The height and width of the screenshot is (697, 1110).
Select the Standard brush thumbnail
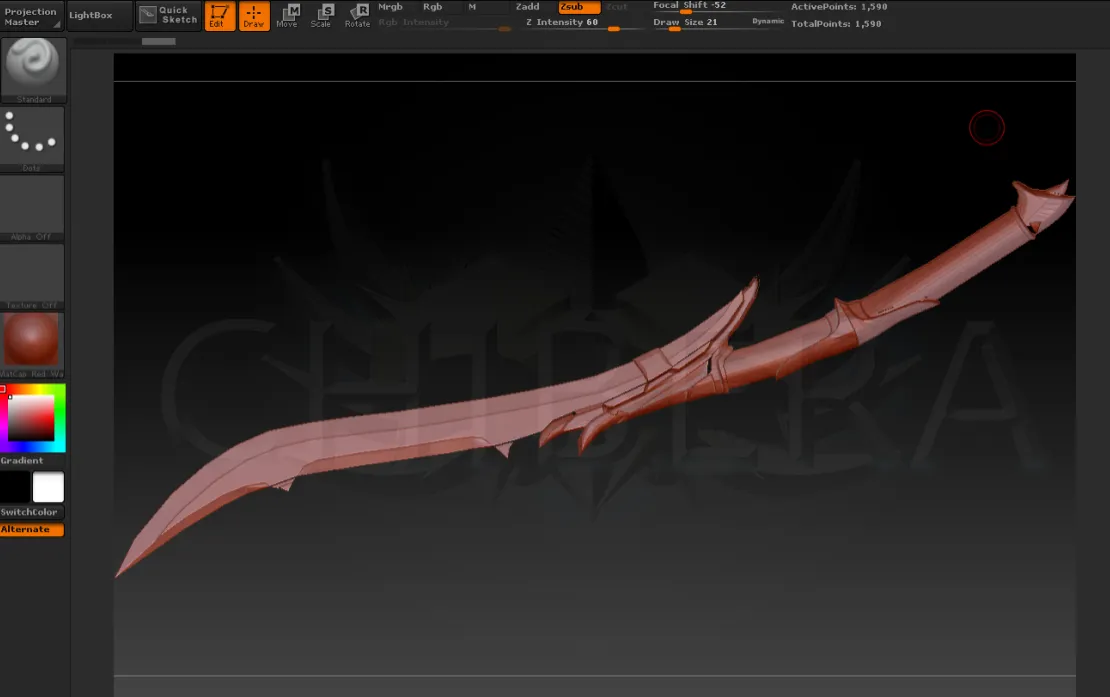[35, 68]
